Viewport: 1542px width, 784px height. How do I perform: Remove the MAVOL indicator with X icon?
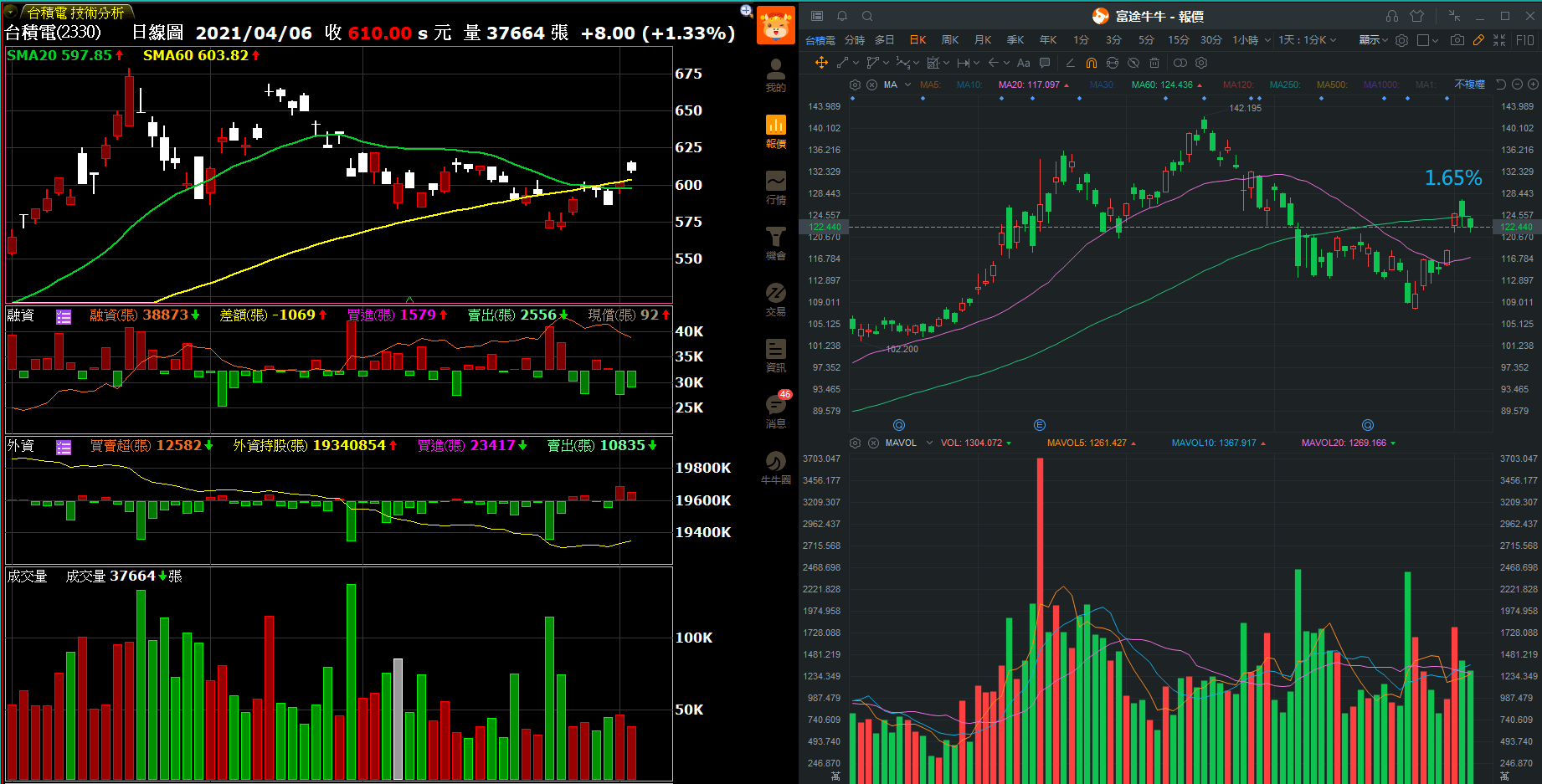coord(873,443)
